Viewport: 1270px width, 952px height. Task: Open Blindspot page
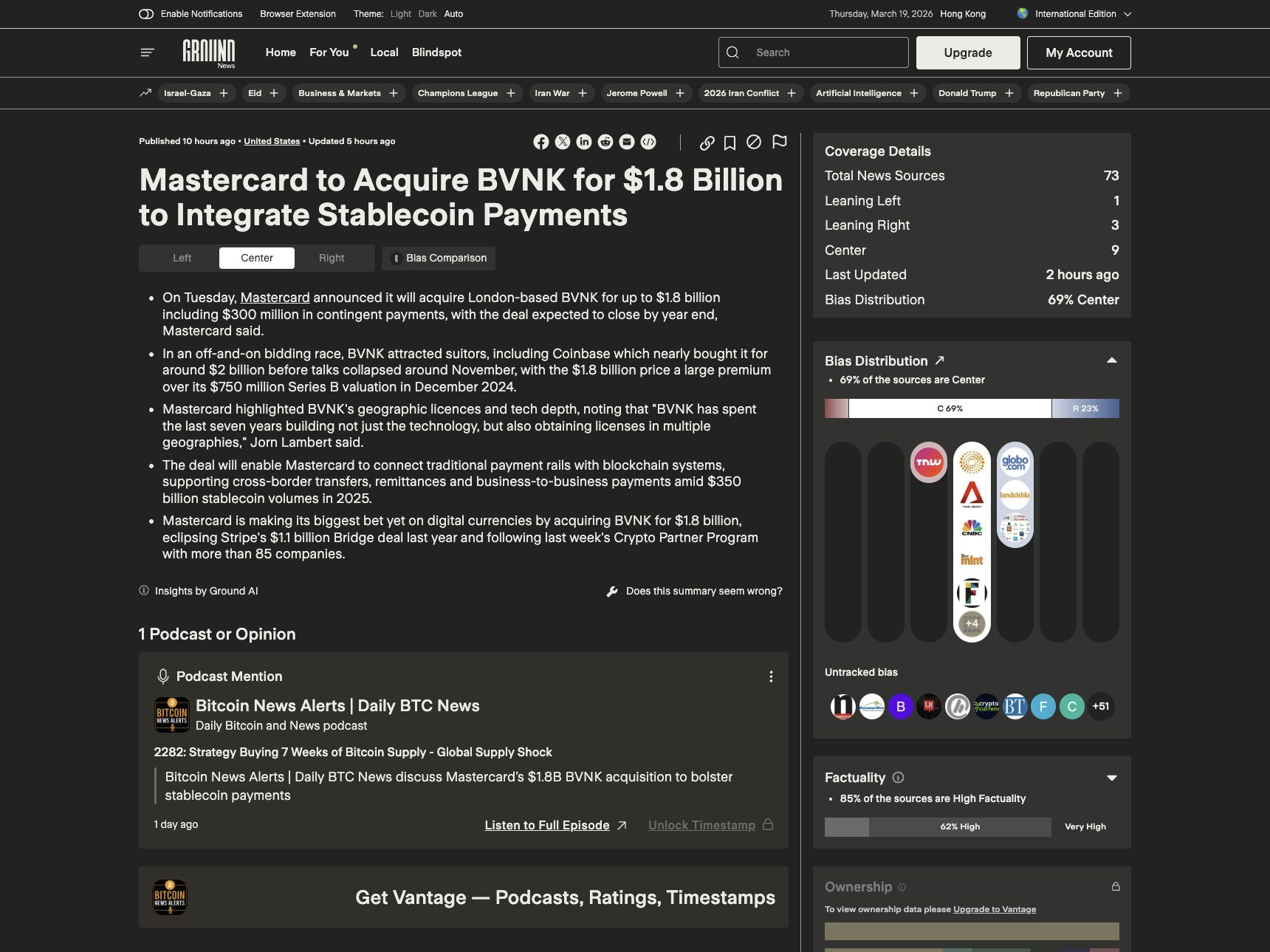click(436, 52)
